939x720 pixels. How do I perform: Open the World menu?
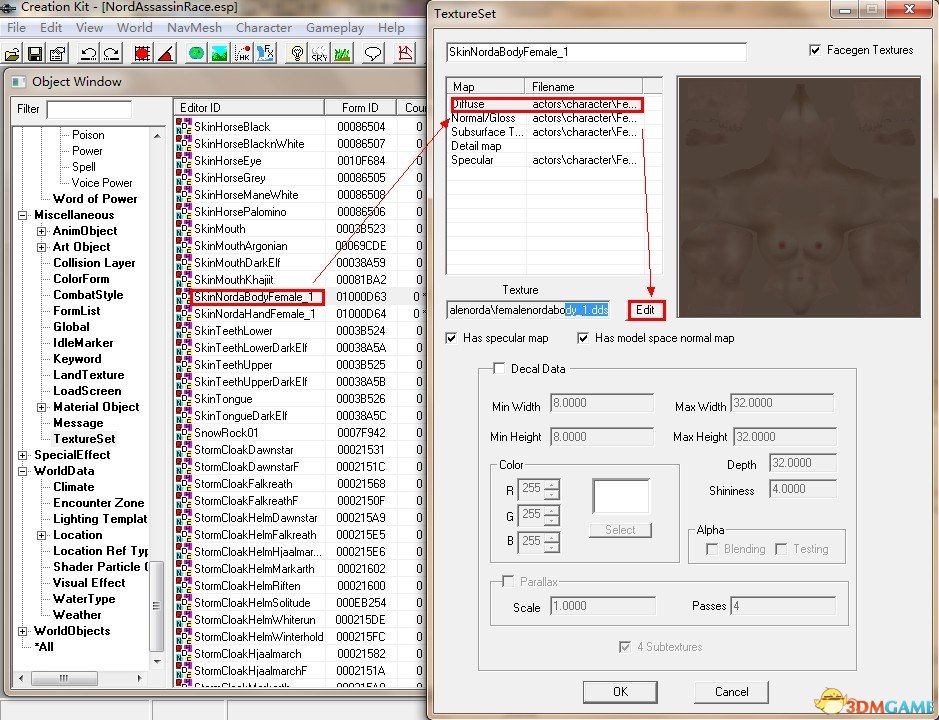135,28
